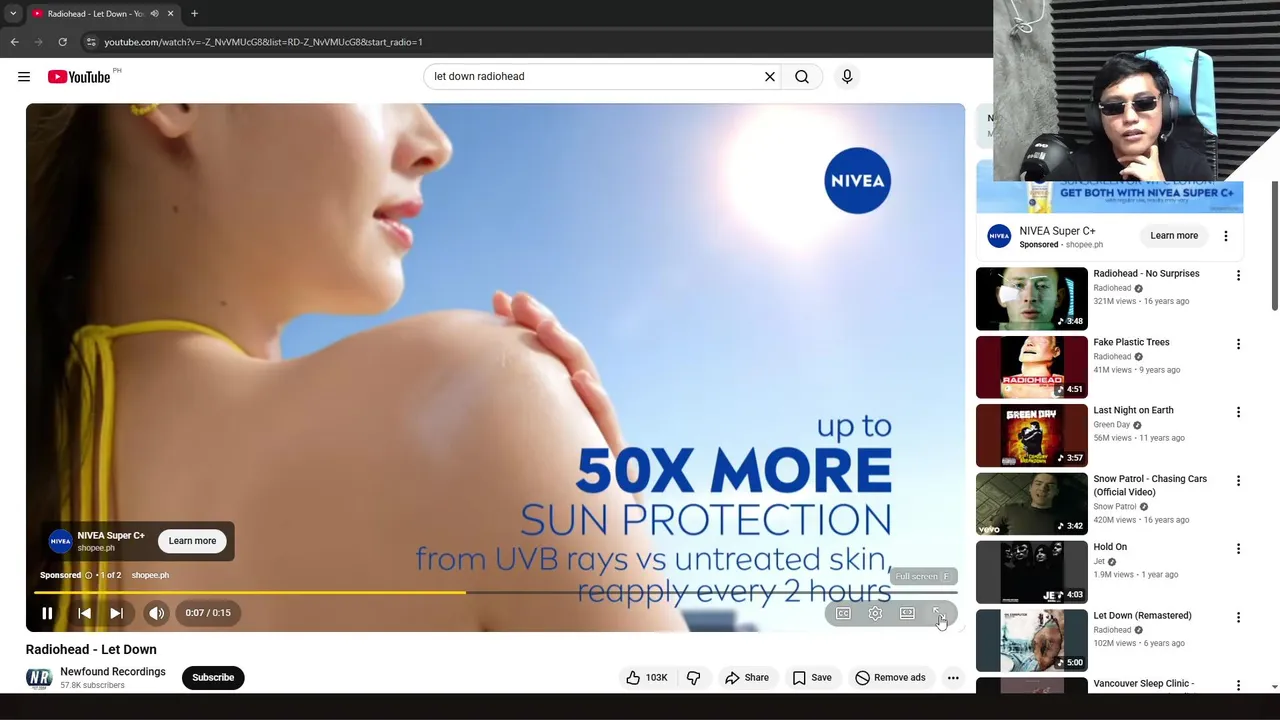Image resolution: width=1280 pixels, height=720 pixels.
Task: Click the sidebar scrollbar on the right
Action: 1274,245
